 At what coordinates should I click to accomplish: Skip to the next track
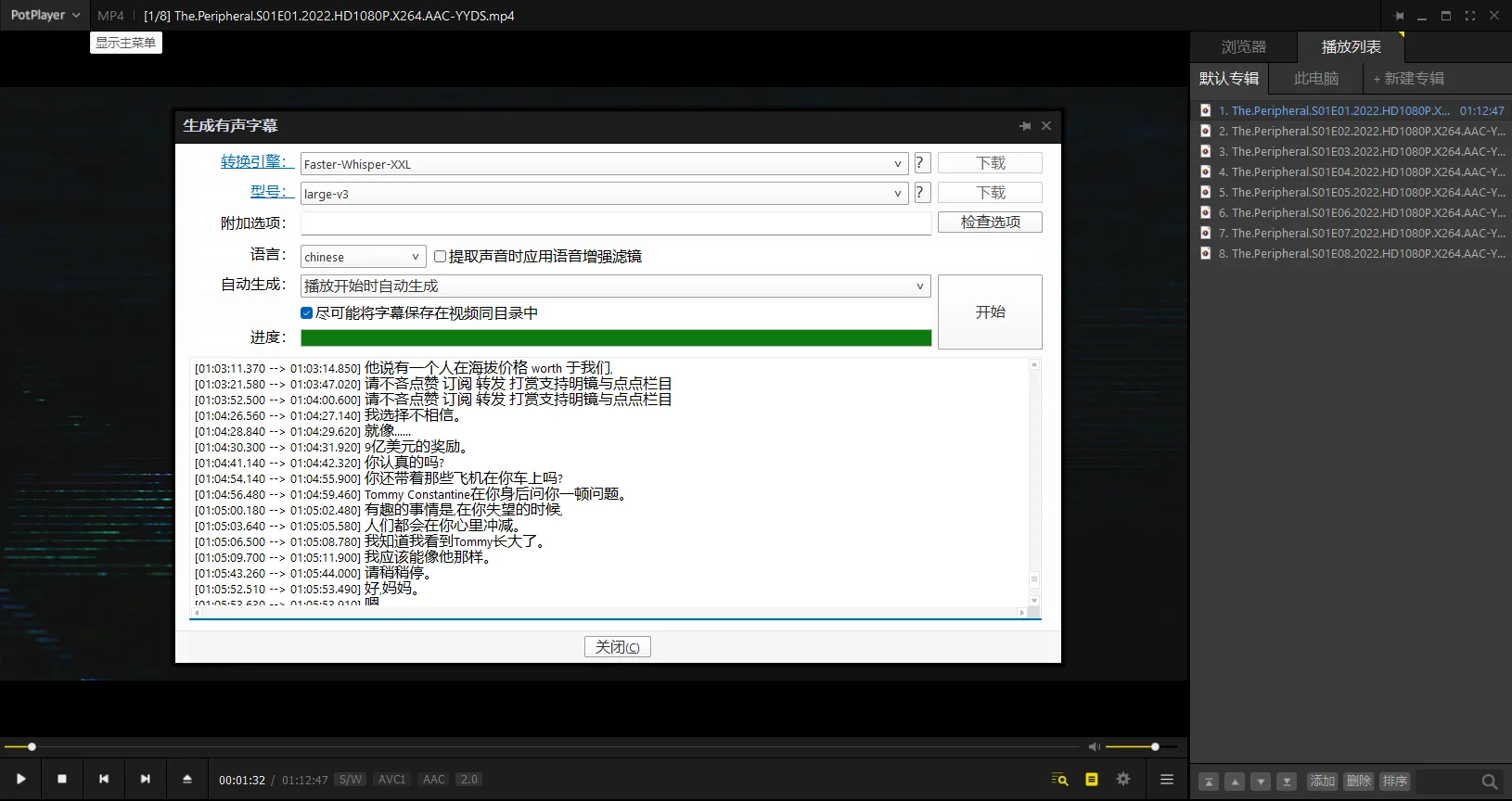point(145,780)
